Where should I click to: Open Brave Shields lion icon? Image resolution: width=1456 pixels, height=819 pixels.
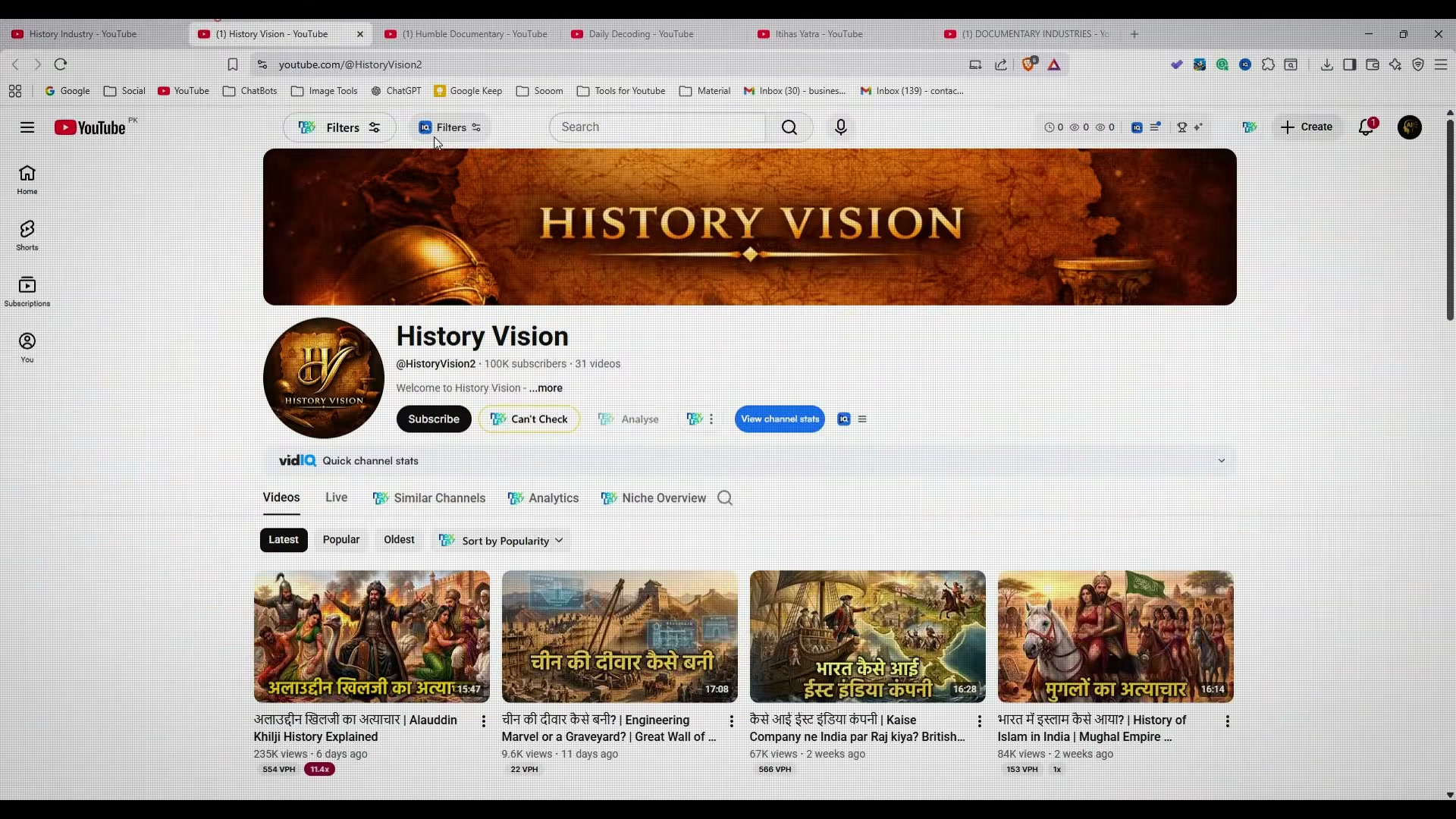point(1029,64)
